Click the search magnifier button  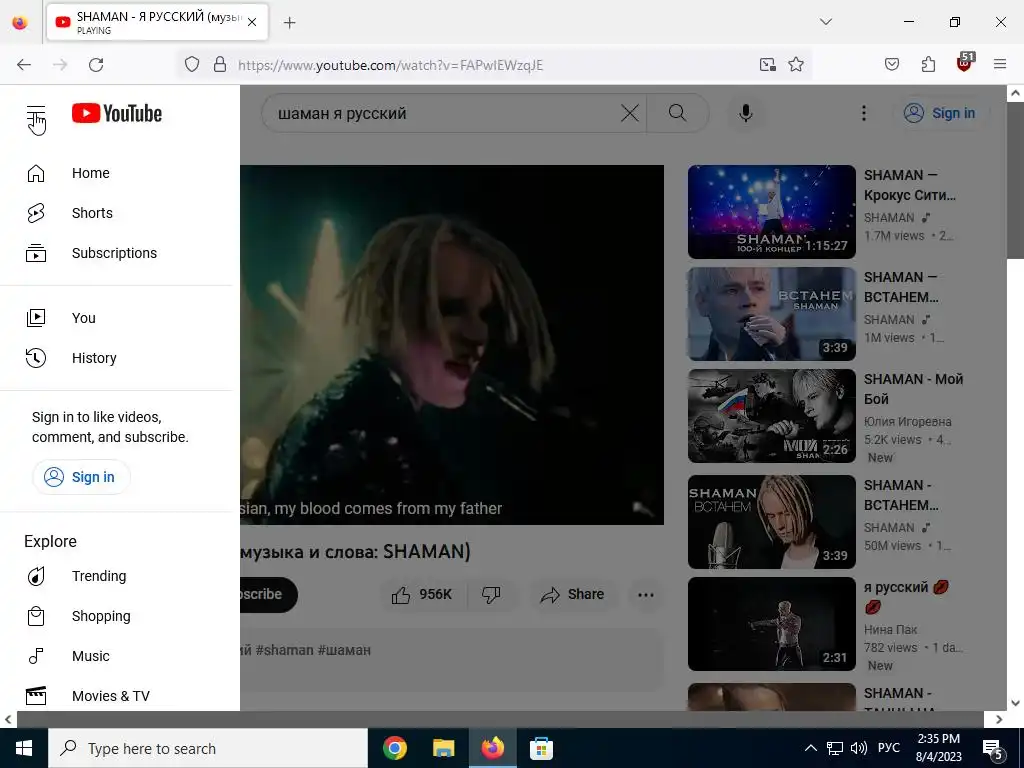click(x=678, y=114)
